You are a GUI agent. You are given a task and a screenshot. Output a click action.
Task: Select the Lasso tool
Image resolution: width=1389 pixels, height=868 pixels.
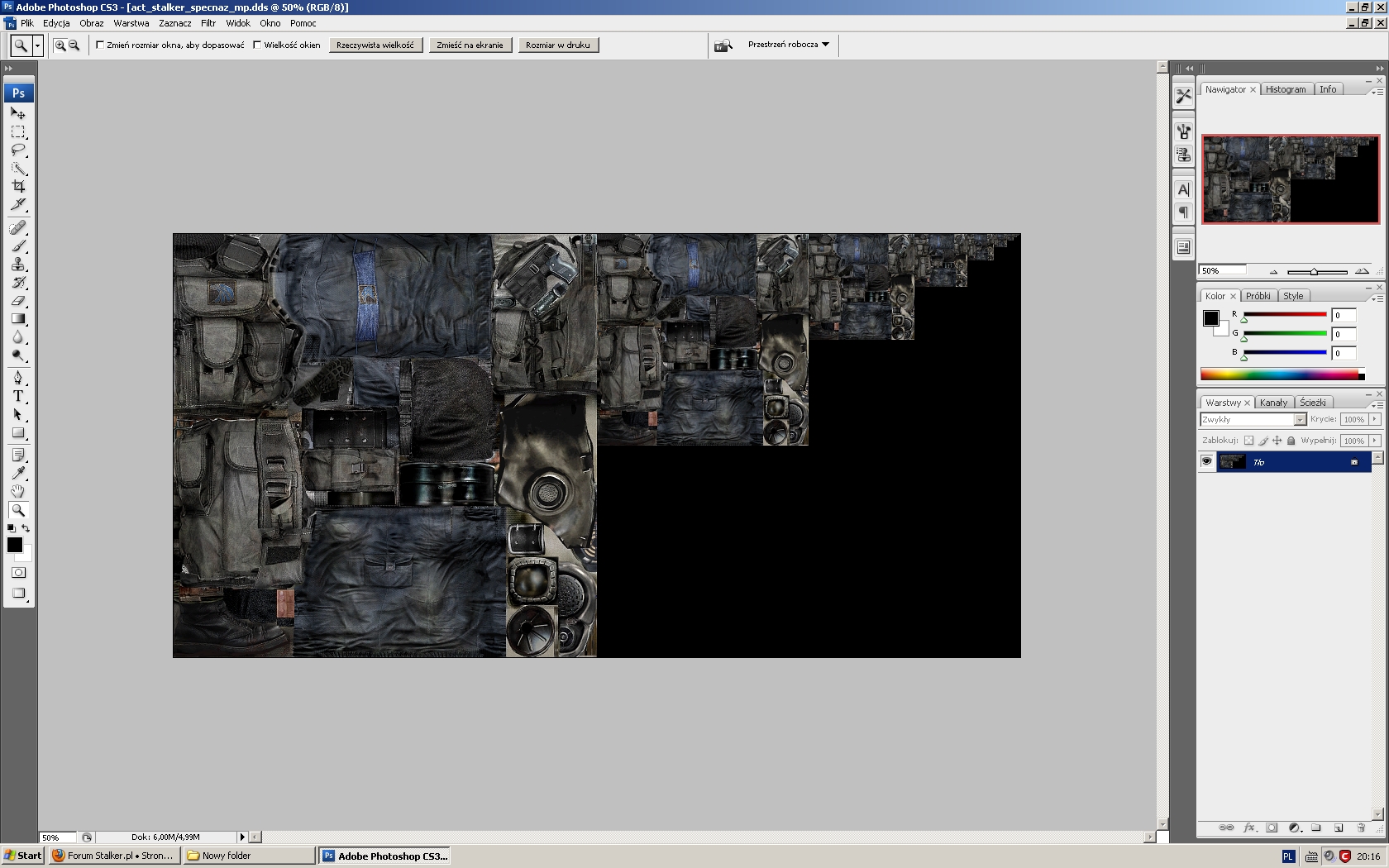[17, 150]
